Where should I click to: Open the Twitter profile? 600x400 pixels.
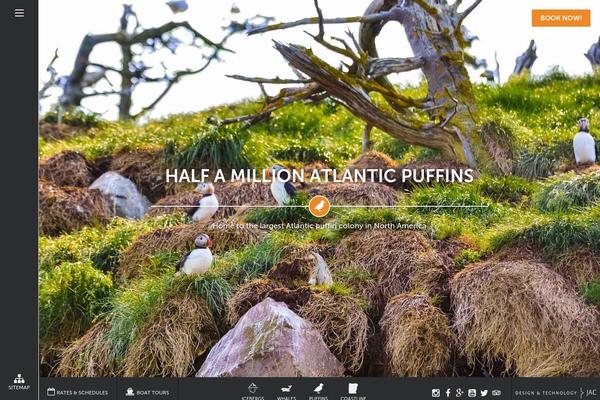pos(484,393)
